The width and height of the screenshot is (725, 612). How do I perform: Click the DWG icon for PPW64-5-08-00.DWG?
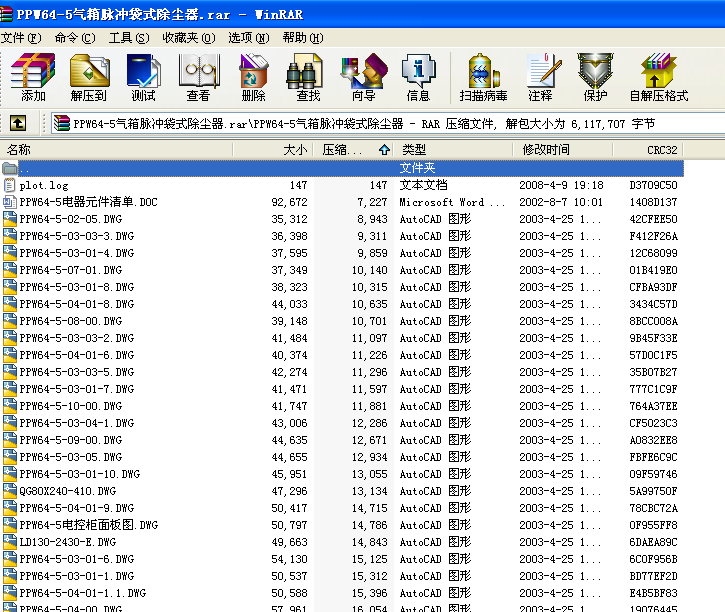(x=9, y=321)
